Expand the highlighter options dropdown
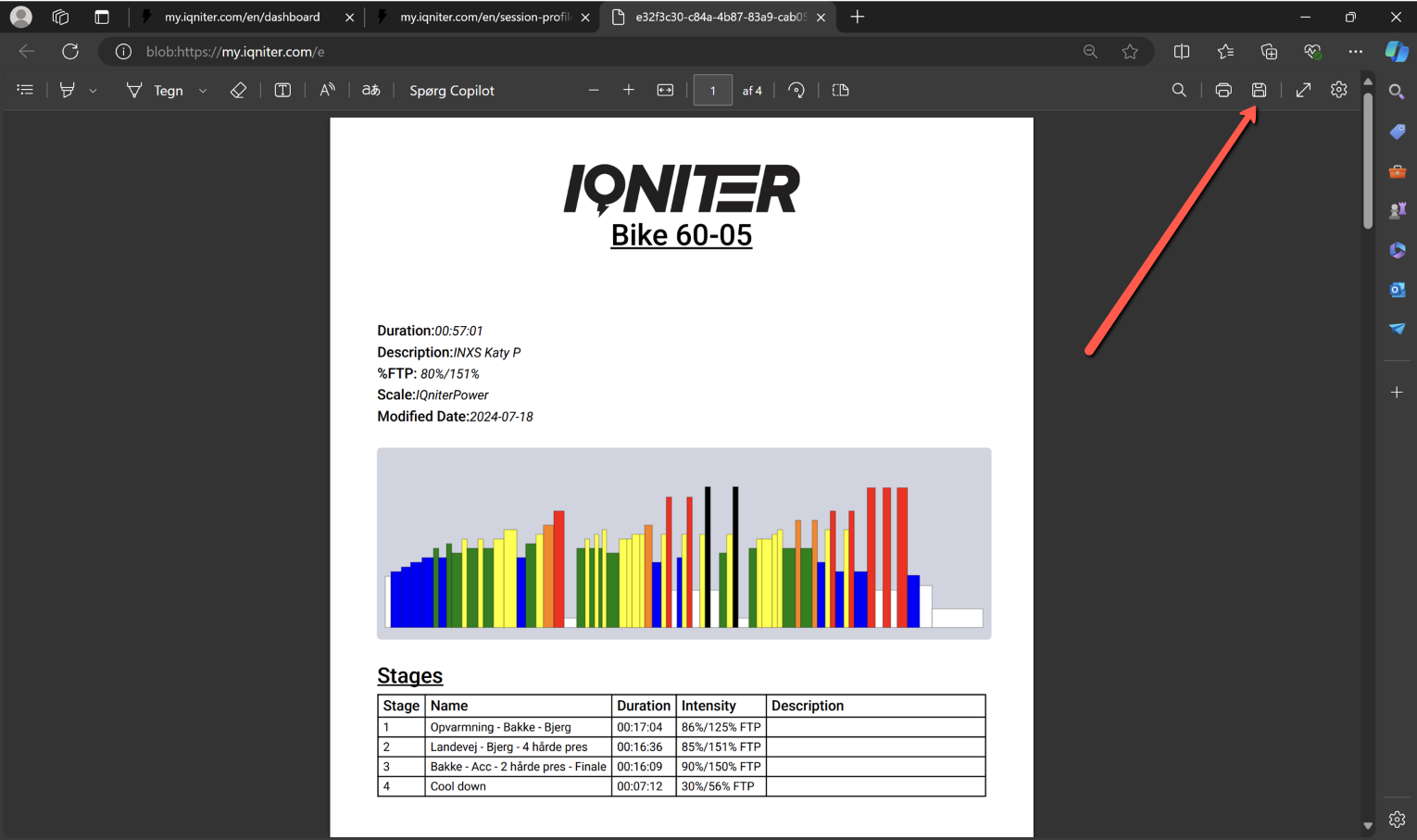This screenshot has width=1417, height=840. click(93, 91)
